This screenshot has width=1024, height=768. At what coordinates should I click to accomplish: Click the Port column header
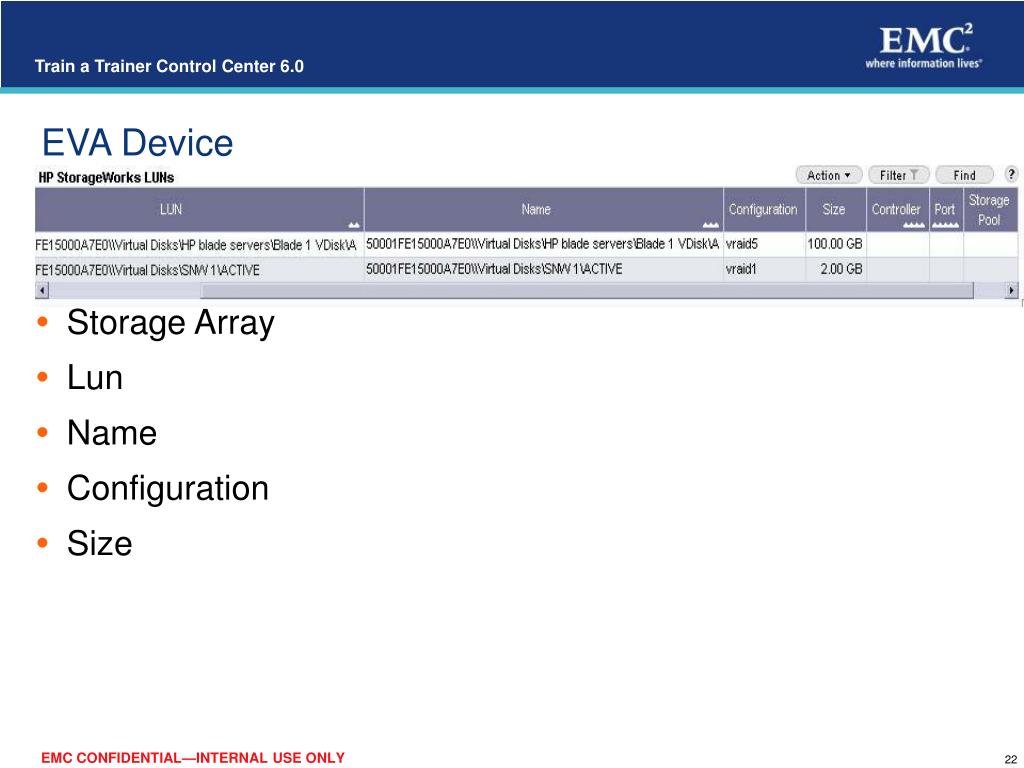(x=946, y=210)
